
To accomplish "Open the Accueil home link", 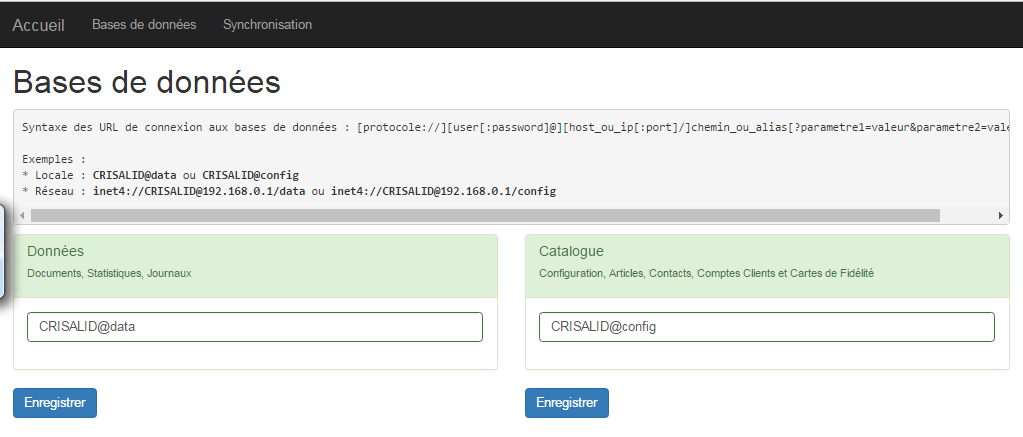I will (x=38, y=25).
